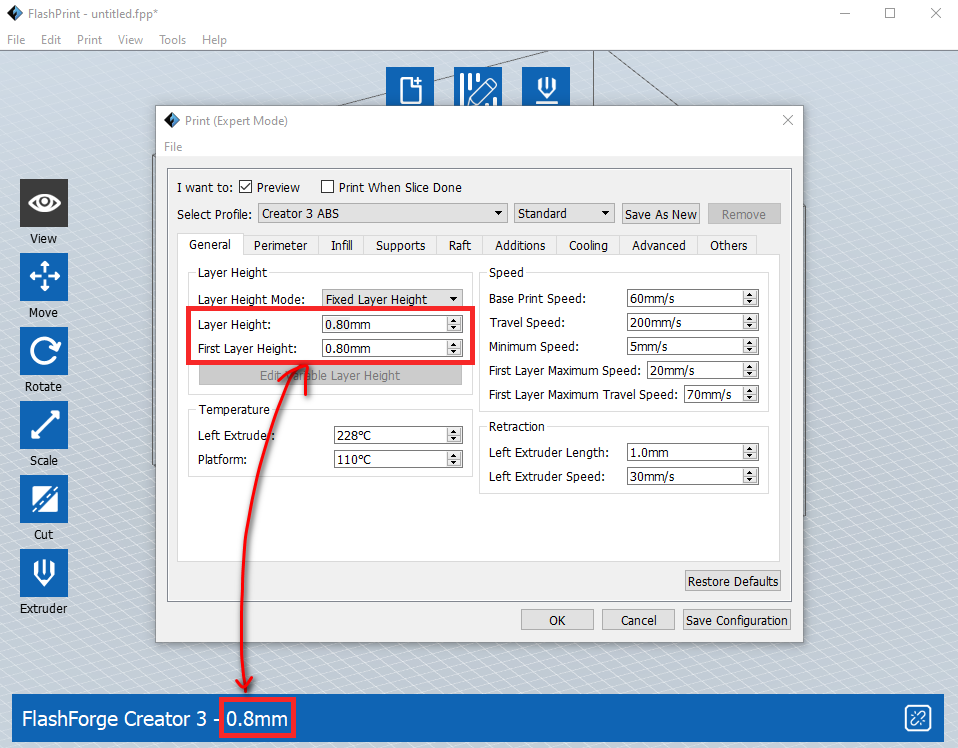Open the main window File menu
Screen dimensions: 958x748
[x=16, y=40]
